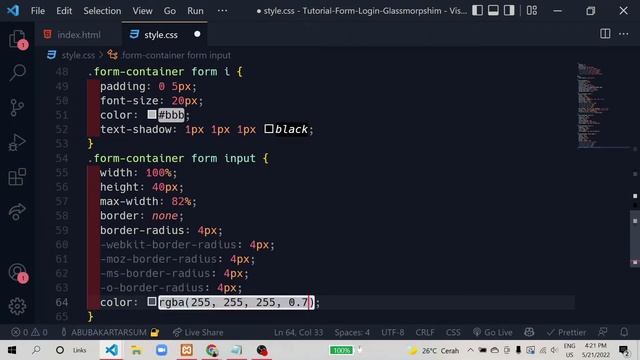Open color picker for rgba swatch on line 64

[152, 302]
